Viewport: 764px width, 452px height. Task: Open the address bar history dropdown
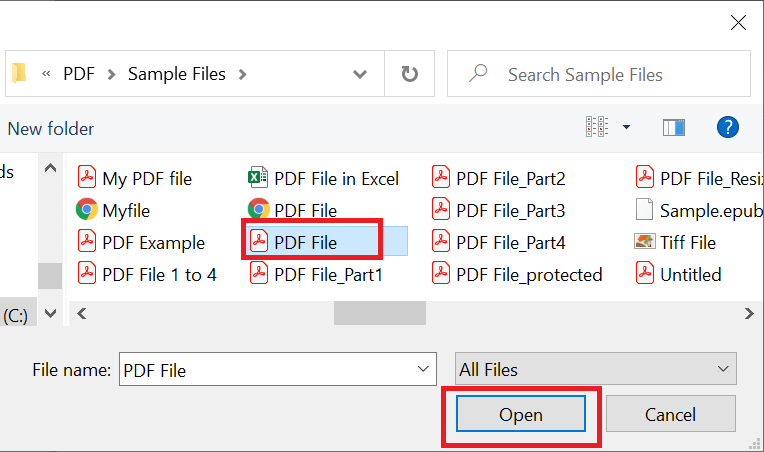pos(360,74)
